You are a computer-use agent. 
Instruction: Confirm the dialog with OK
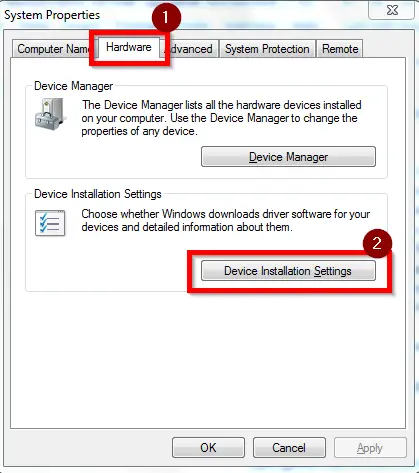pyautogui.click(x=208, y=448)
